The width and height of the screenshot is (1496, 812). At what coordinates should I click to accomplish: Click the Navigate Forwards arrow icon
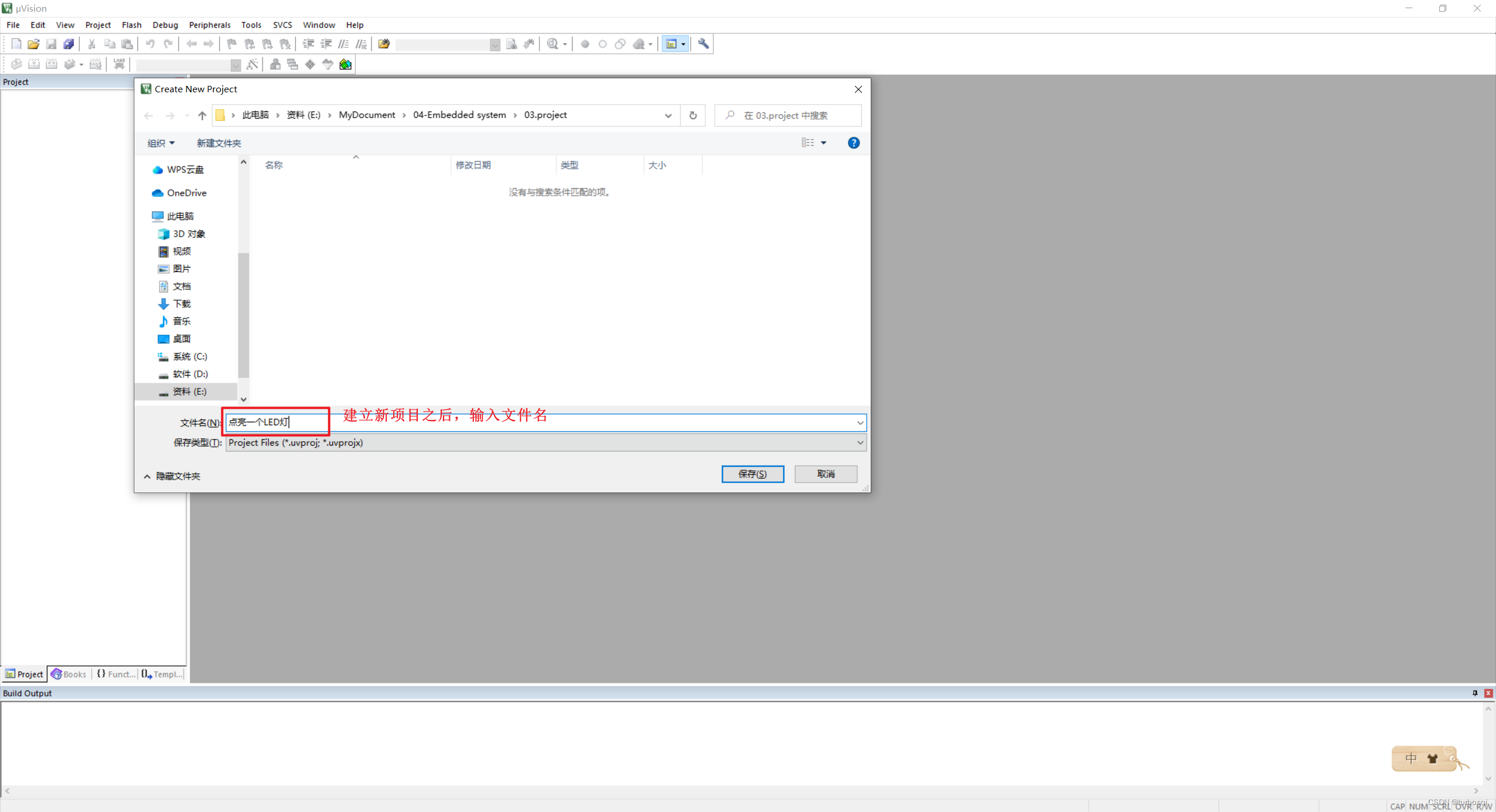coord(209,44)
